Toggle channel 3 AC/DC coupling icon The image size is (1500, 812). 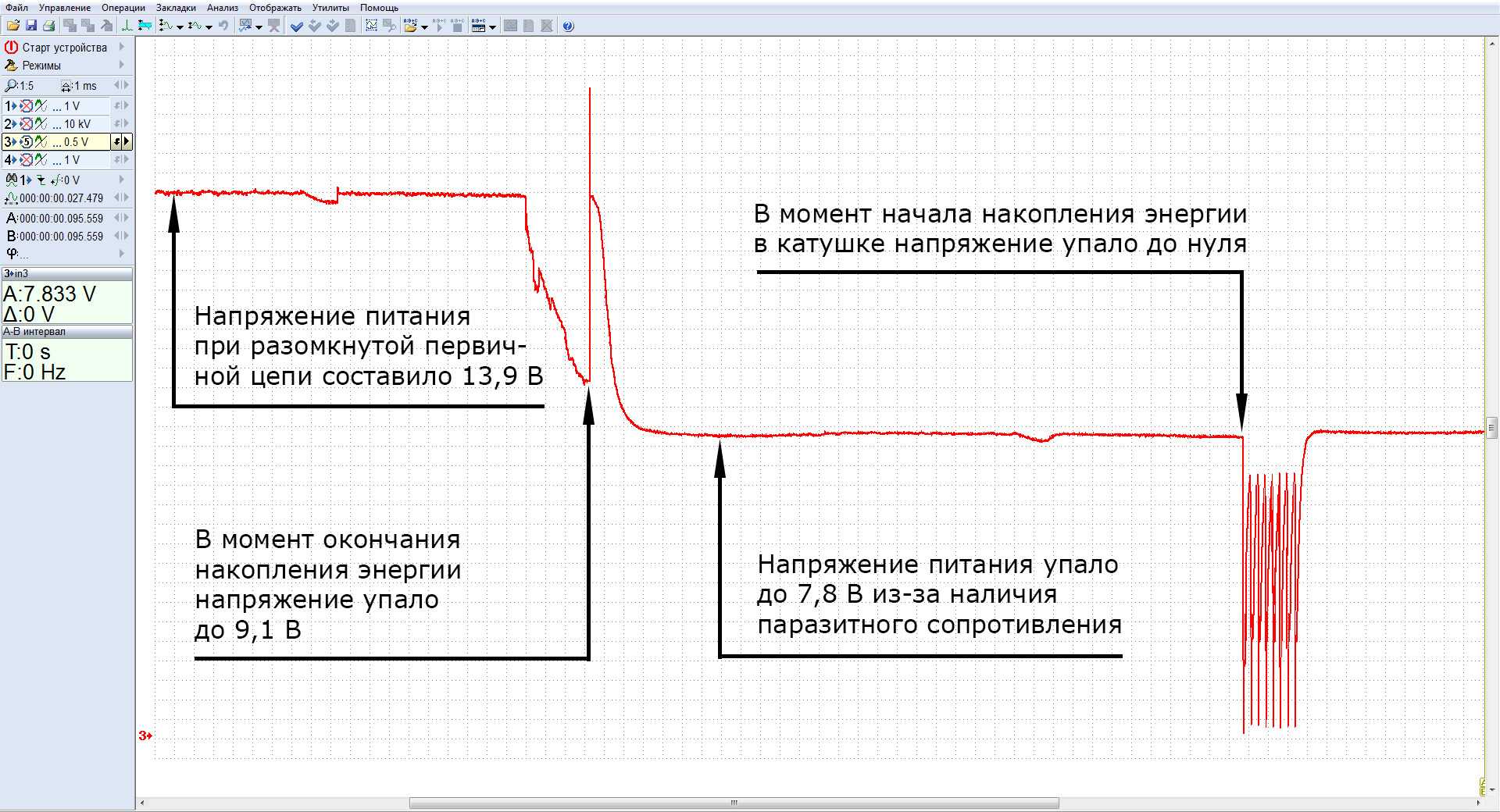click(41, 142)
